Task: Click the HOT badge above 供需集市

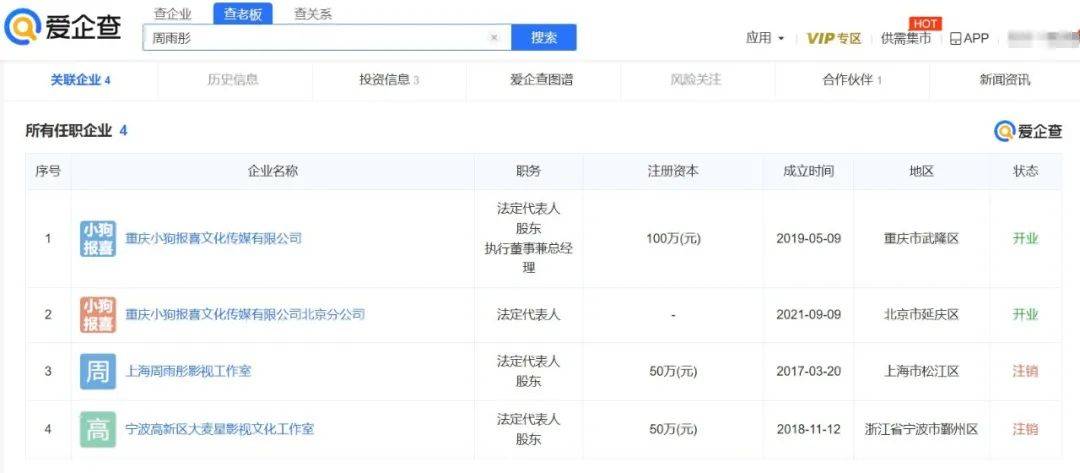Action: coord(925,24)
